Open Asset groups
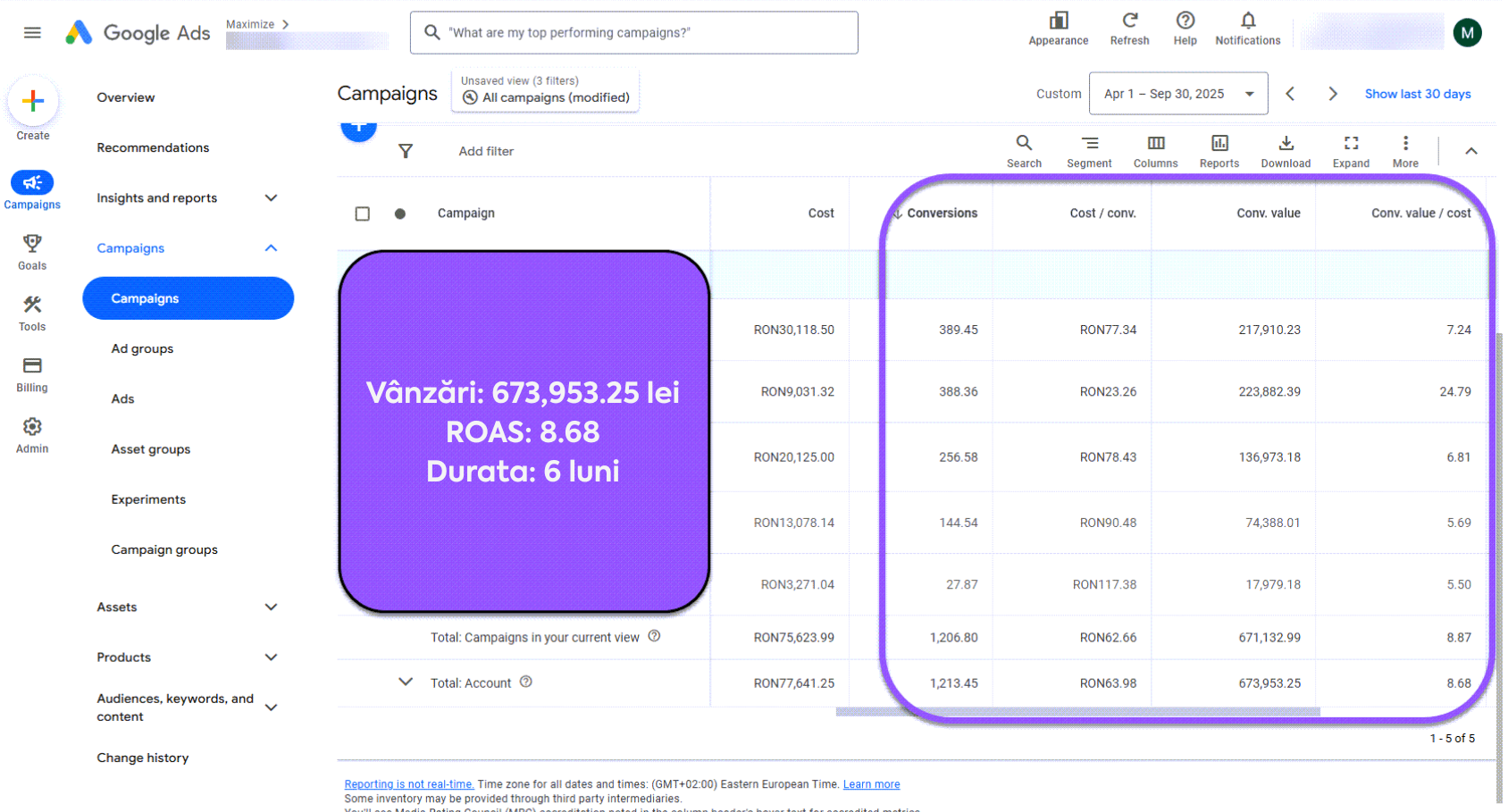Viewport: 1508px width, 812px height. click(151, 448)
